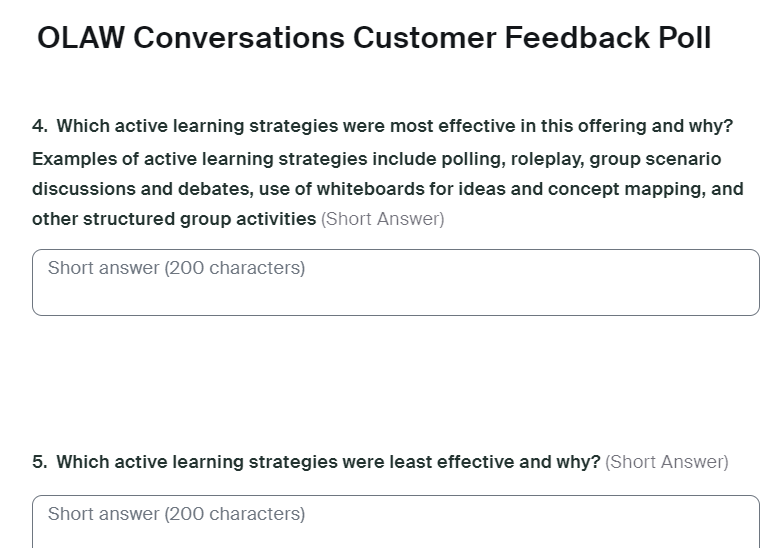Click the gray (Short Answer) hint for question 5

pyautogui.click(x=667, y=462)
